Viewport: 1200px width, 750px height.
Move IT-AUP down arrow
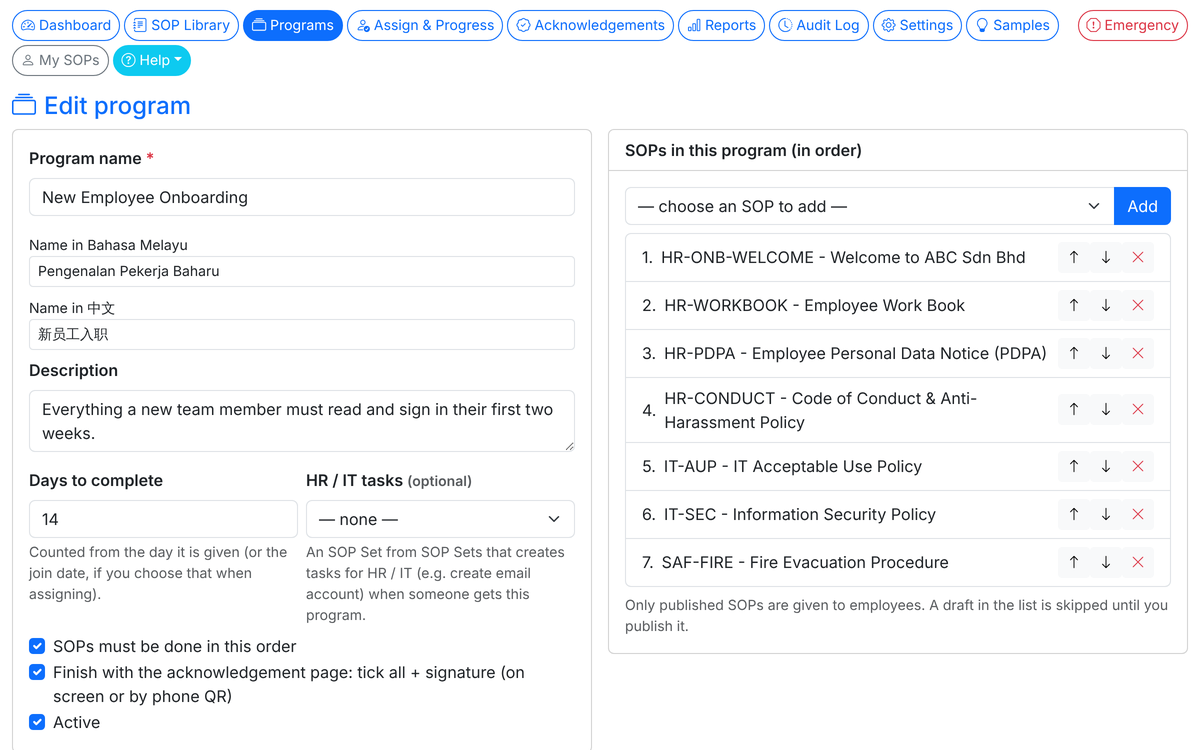coord(1106,467)
